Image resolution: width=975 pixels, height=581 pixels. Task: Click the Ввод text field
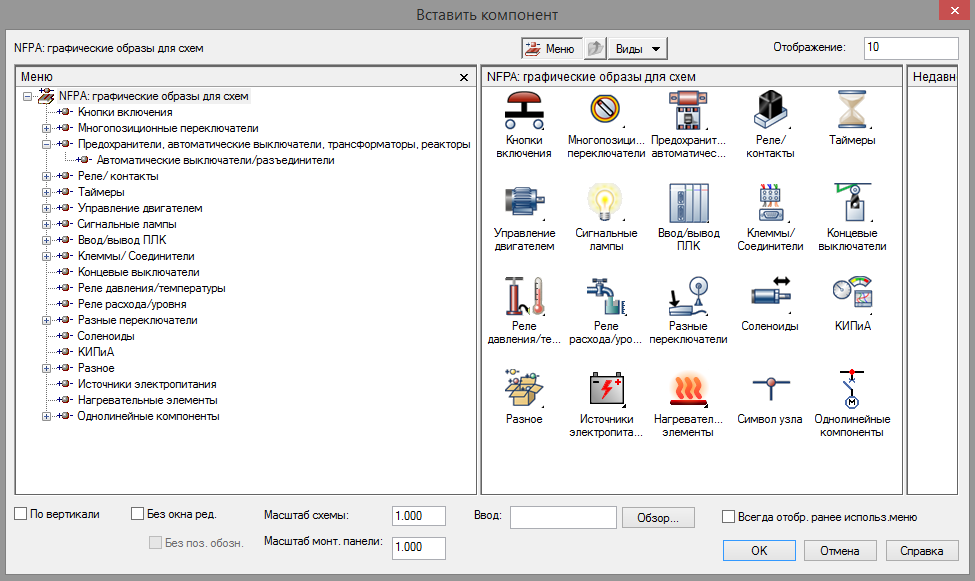pyautogui.click(x=563, y=517)
